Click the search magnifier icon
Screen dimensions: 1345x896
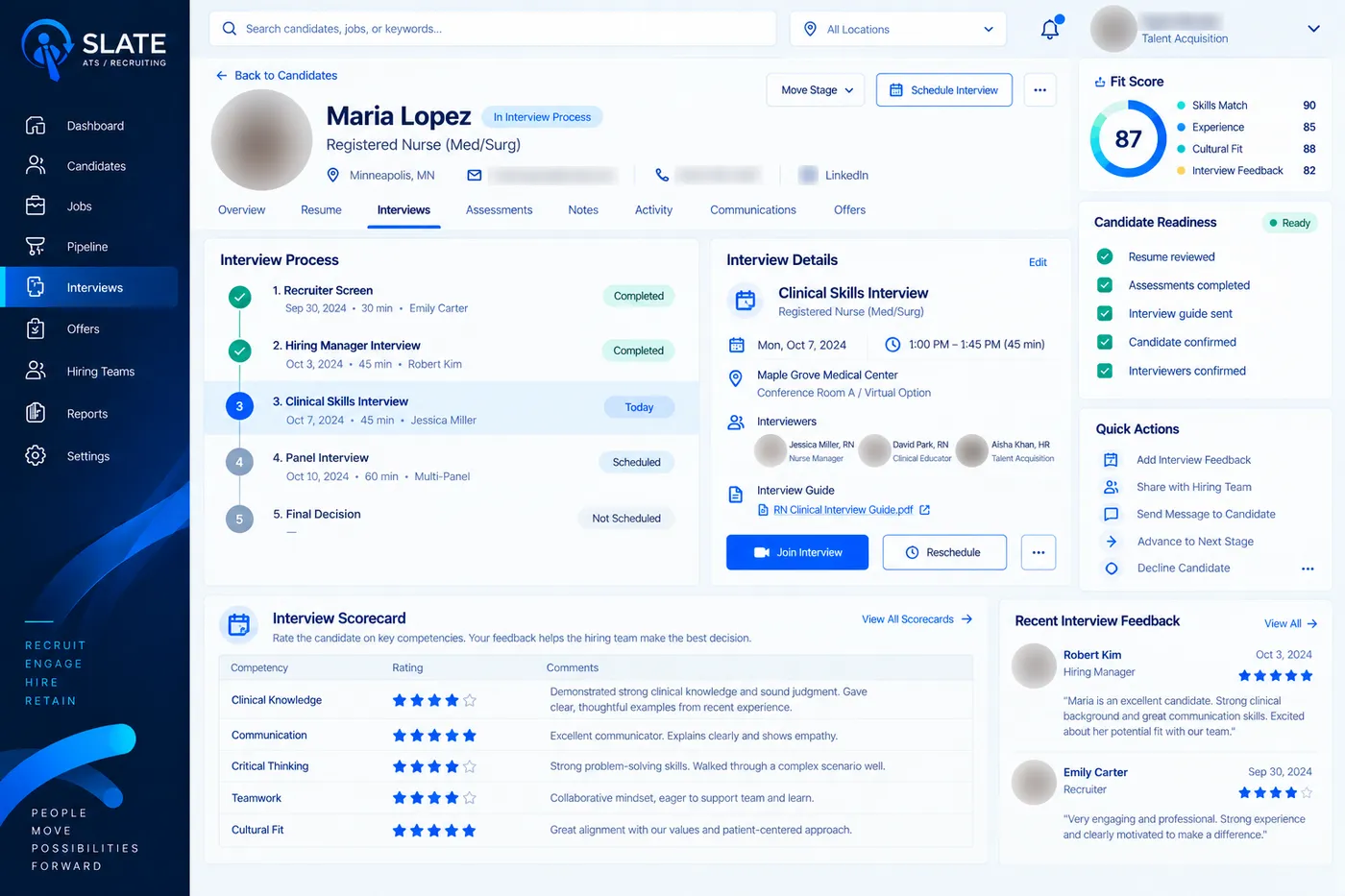click(x=229, y=29)
